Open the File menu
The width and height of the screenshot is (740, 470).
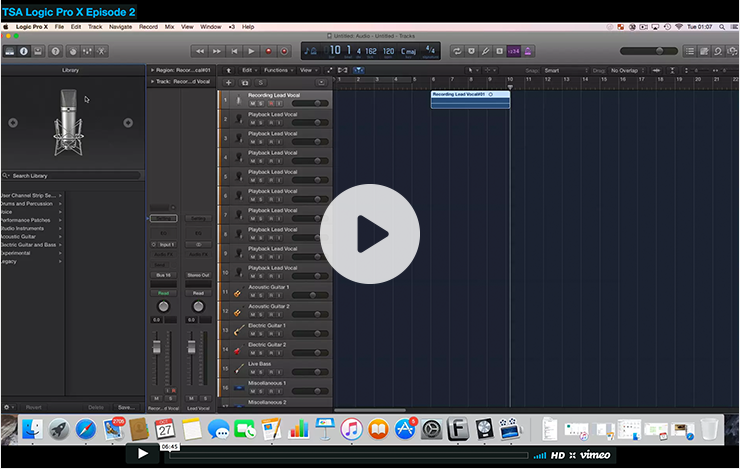(x=59, y=27)
